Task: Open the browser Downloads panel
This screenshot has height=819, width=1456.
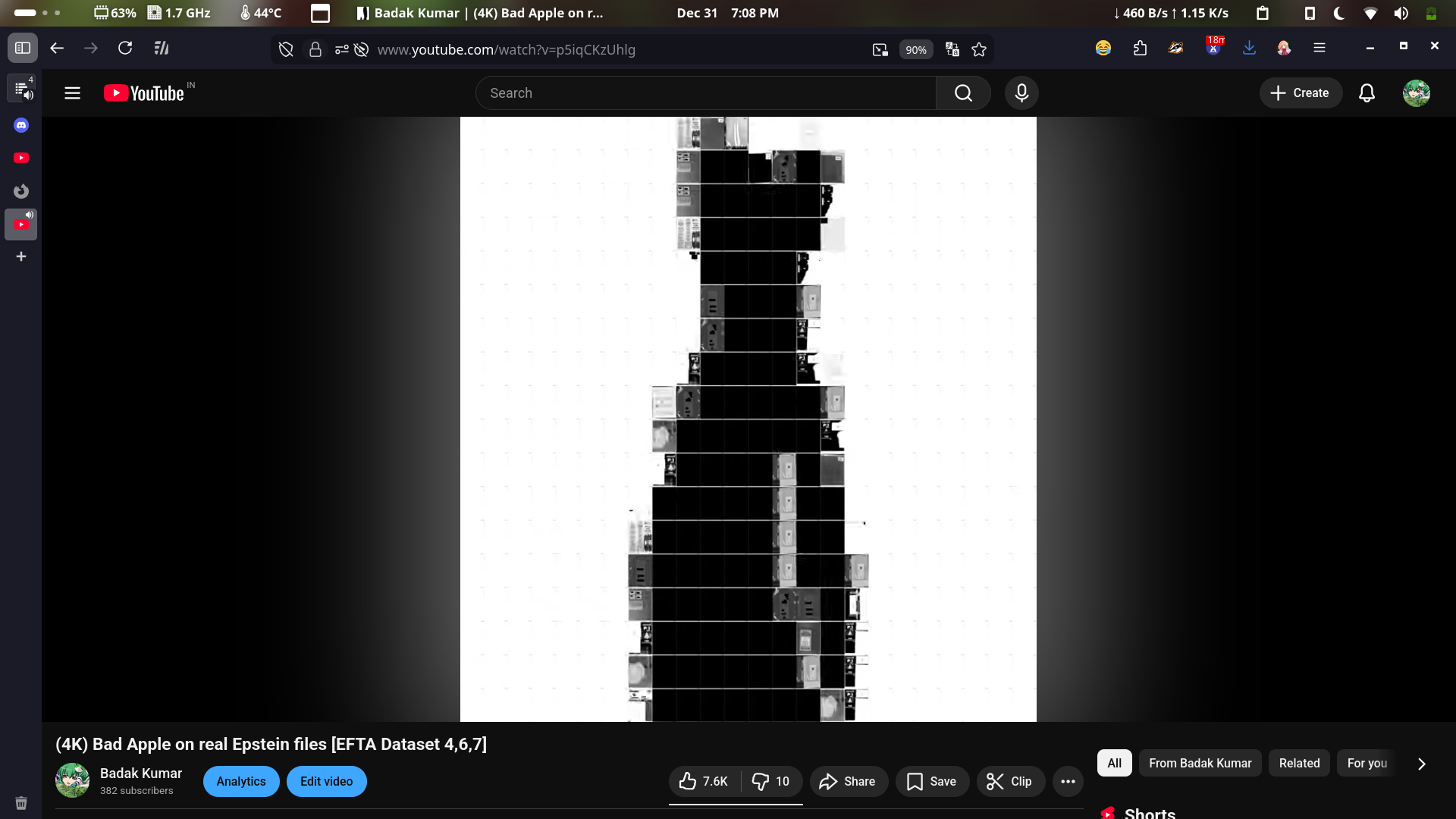Action: [1250, 48]
